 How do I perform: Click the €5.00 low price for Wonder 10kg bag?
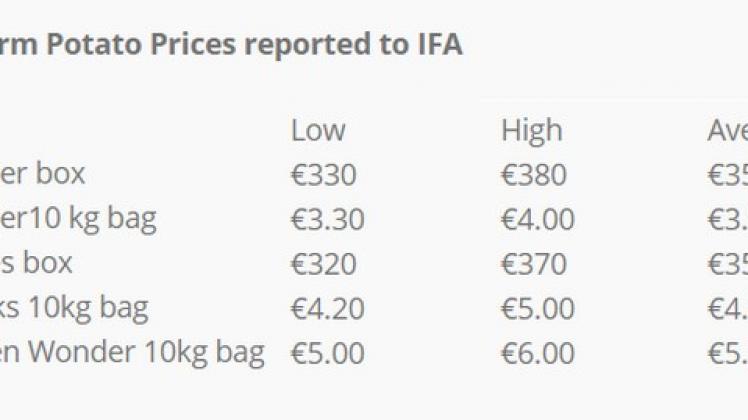click(328, 353)
